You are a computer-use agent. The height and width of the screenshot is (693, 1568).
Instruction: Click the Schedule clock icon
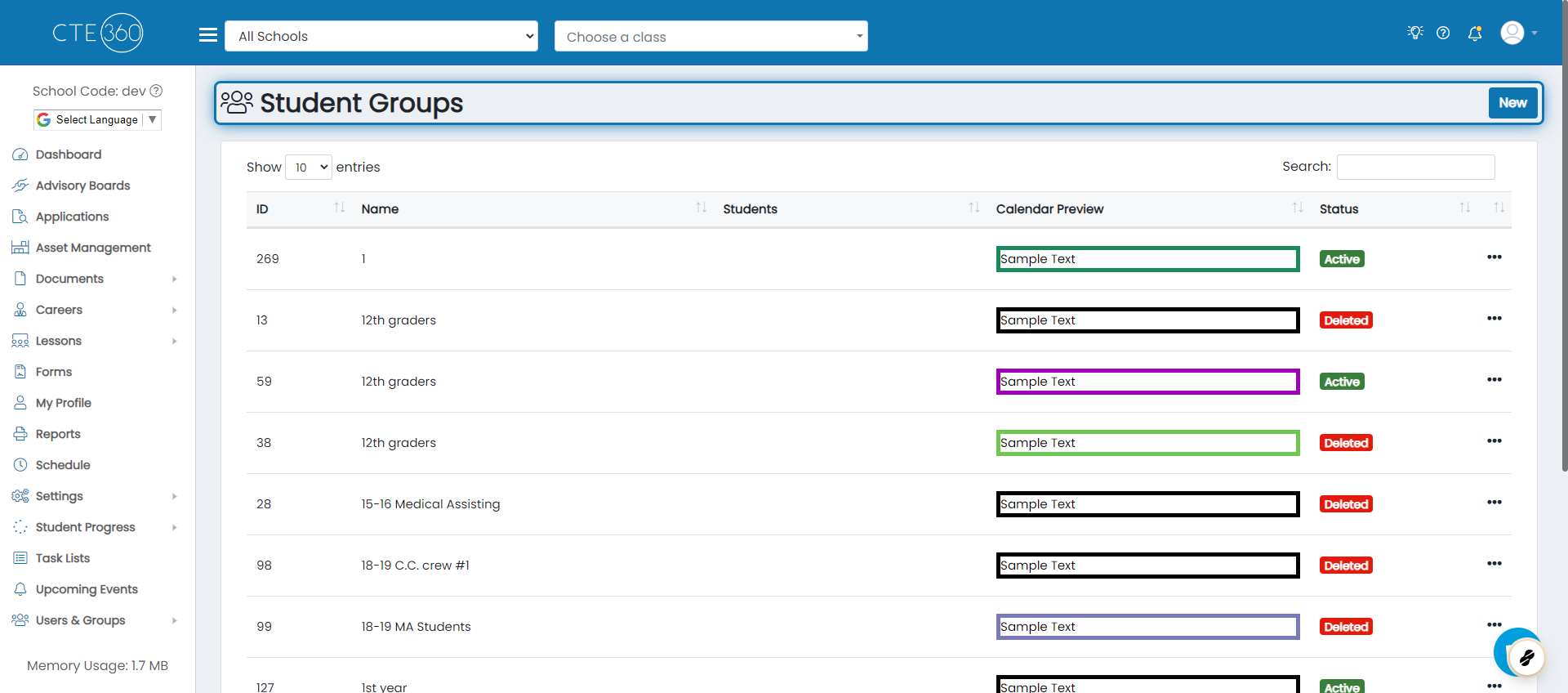click(x=20, y=465)
